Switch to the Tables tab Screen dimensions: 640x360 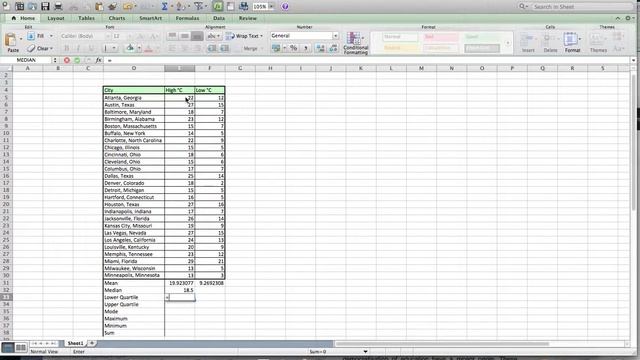click(87, 18)
